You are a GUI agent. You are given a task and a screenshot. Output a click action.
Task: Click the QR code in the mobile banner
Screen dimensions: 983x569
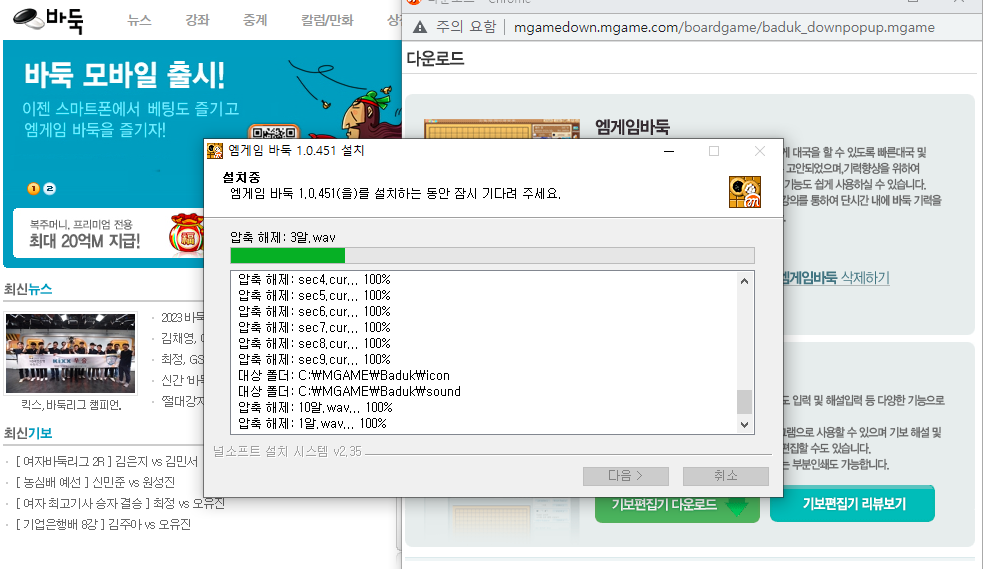(274, 132)
